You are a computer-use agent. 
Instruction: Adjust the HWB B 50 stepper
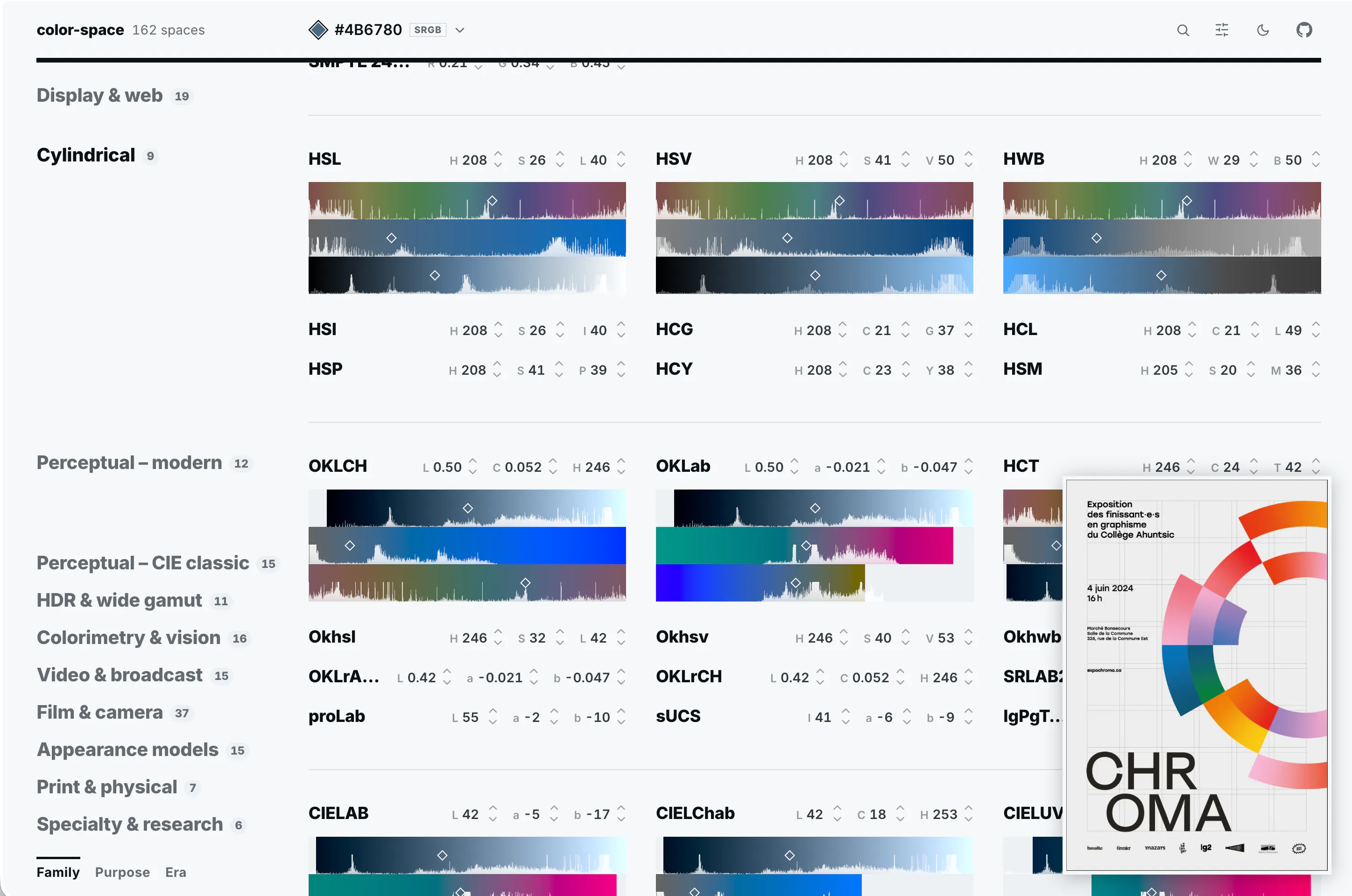(x=1316, y=160)
